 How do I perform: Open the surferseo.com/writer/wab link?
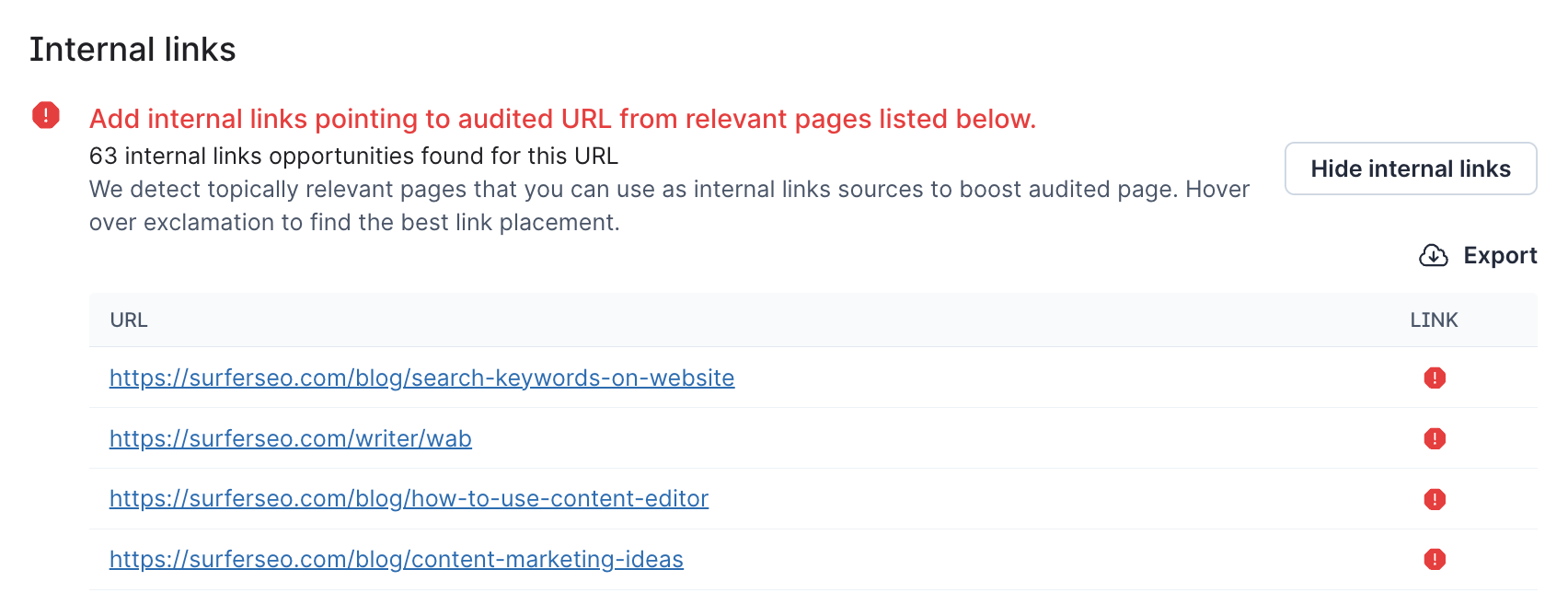pyautogui.click(x=290, y=438)
